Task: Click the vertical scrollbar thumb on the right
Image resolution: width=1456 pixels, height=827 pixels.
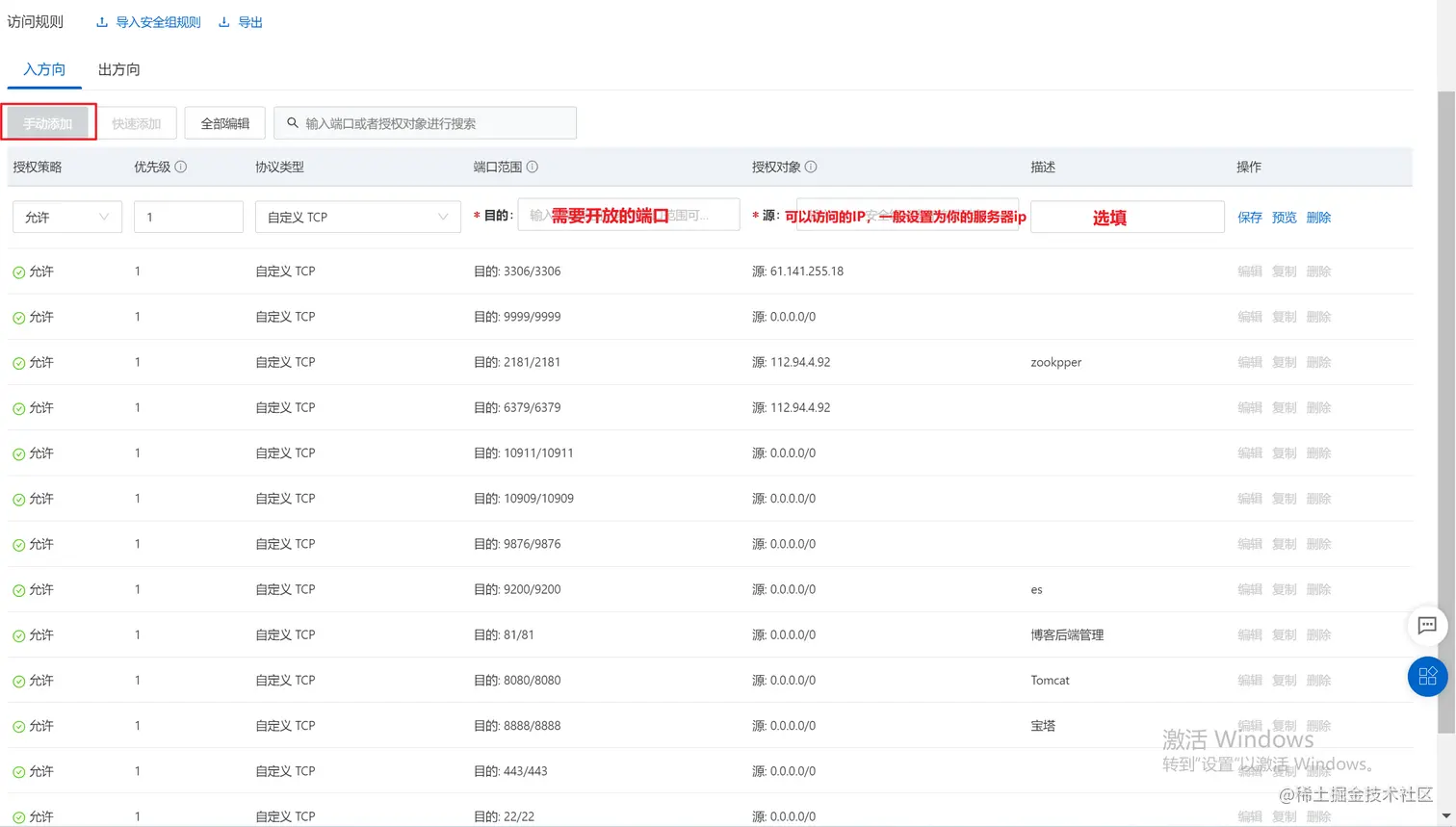Action: 1446,412
